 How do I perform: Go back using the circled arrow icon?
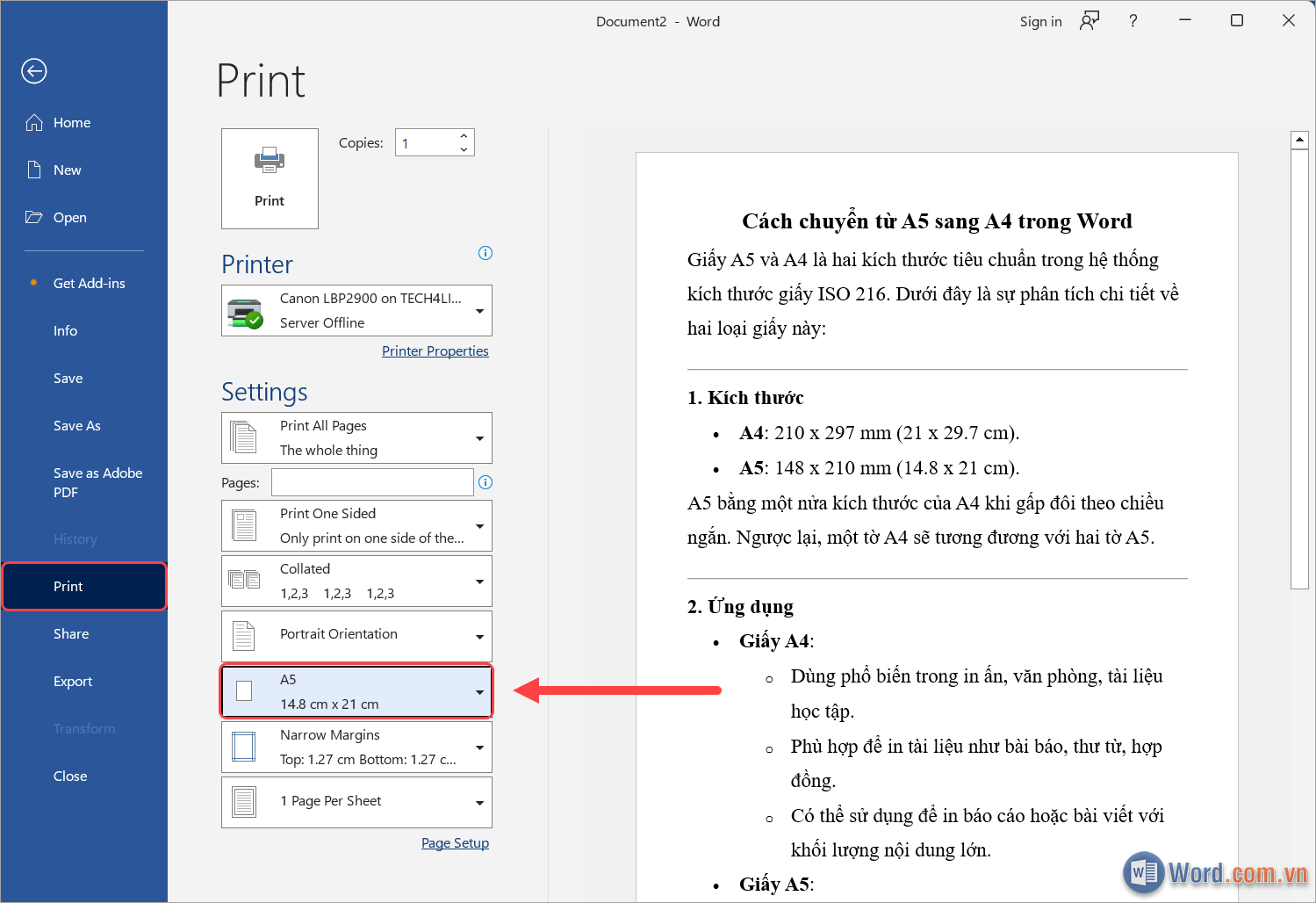pos(34,71)
